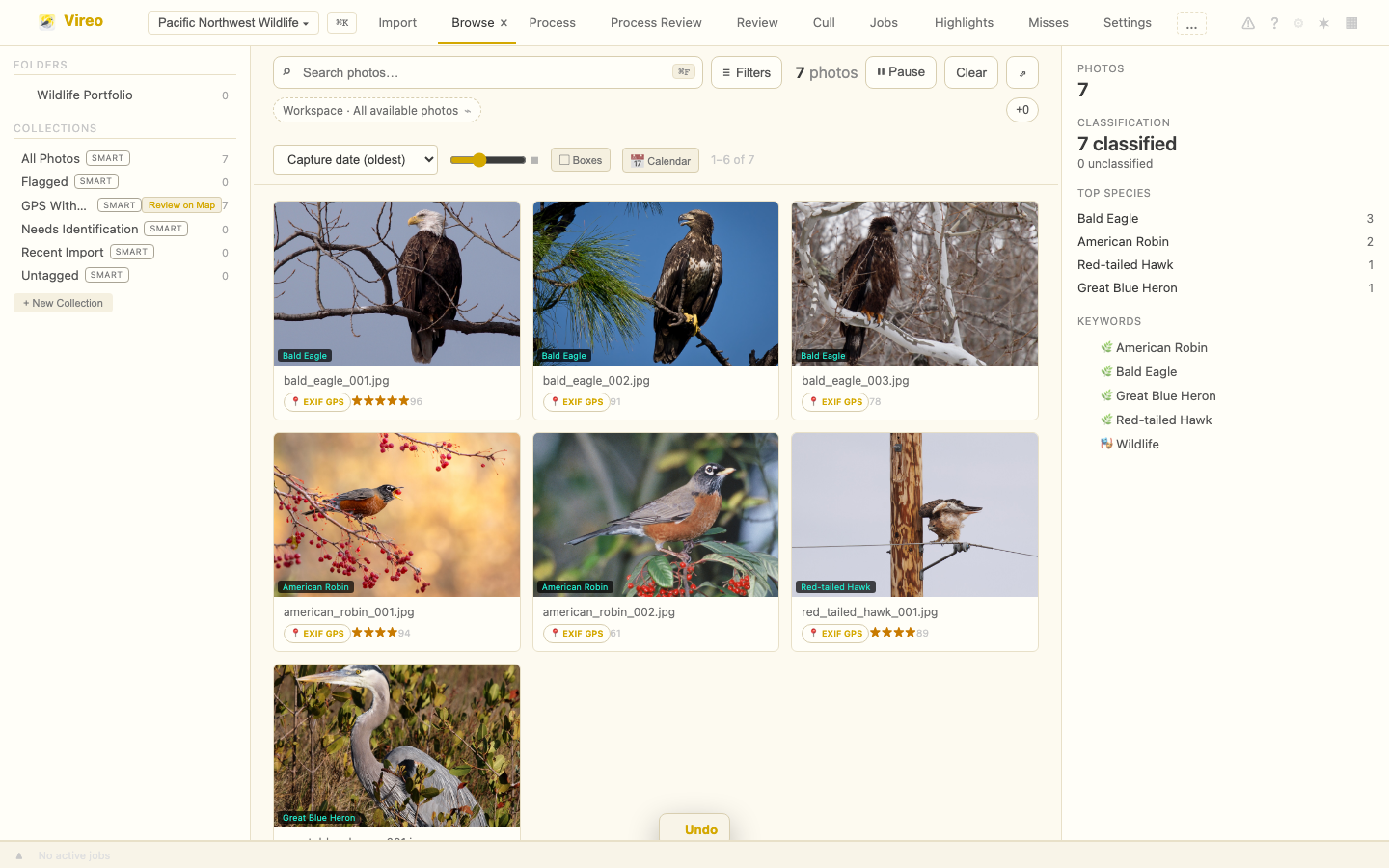1389x868 pixels.
Task: Click EXIF GPS badge on red_tailed_hawk_001.jpg
Action: [835, 634]
